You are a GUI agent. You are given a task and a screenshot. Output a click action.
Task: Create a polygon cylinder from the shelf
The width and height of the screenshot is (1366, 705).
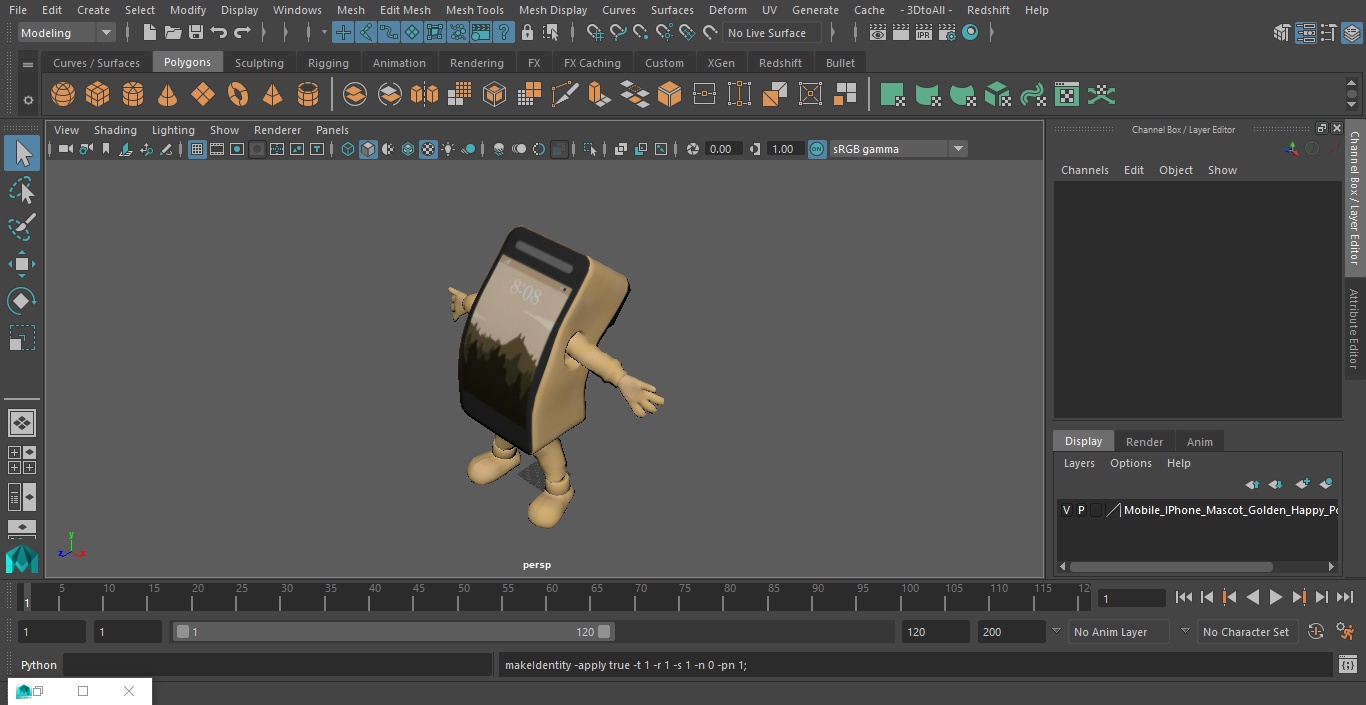[x=132, y=95]
